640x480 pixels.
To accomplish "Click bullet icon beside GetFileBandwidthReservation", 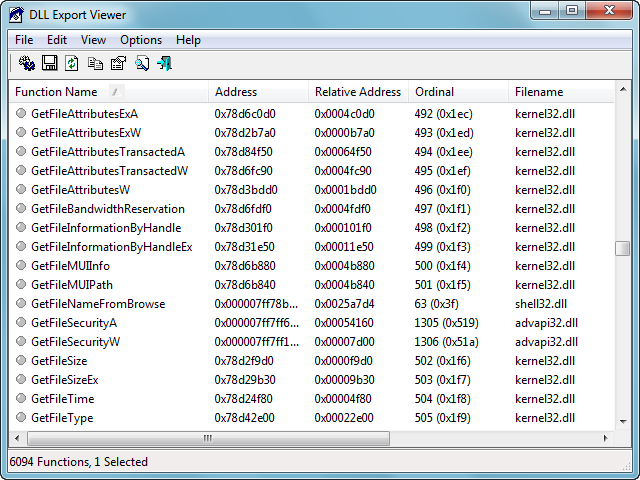I will click(21, 208).
